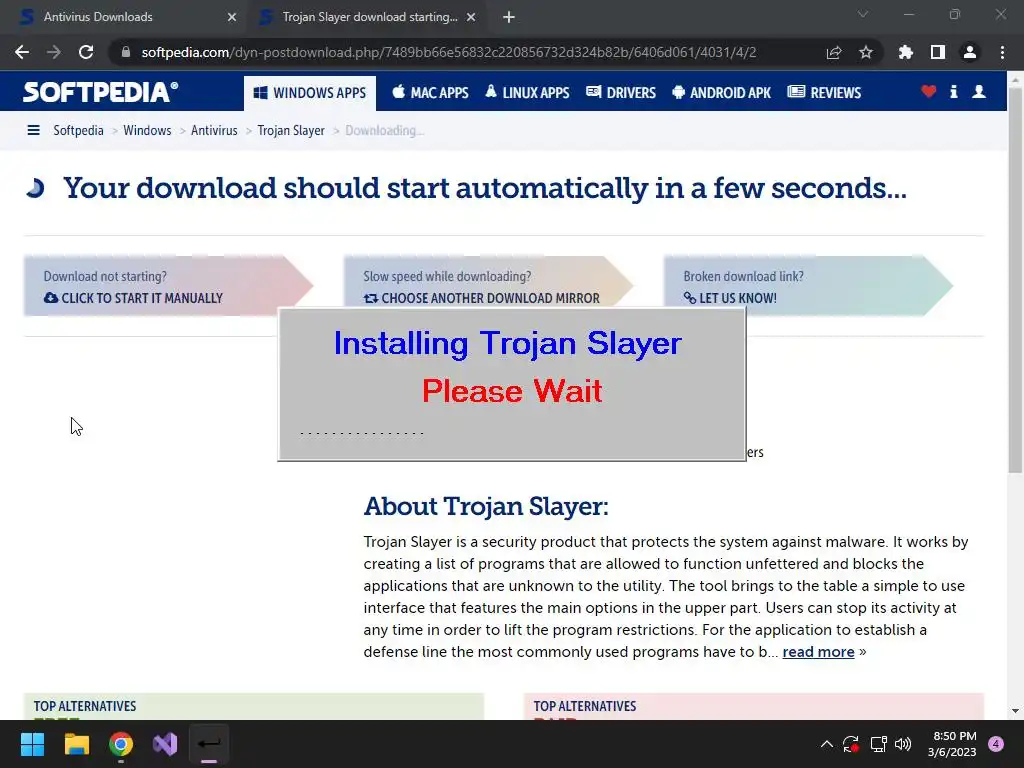Click the 'About Trojan Slayer:' heading

pyautogui.click(x=486, y=506)
